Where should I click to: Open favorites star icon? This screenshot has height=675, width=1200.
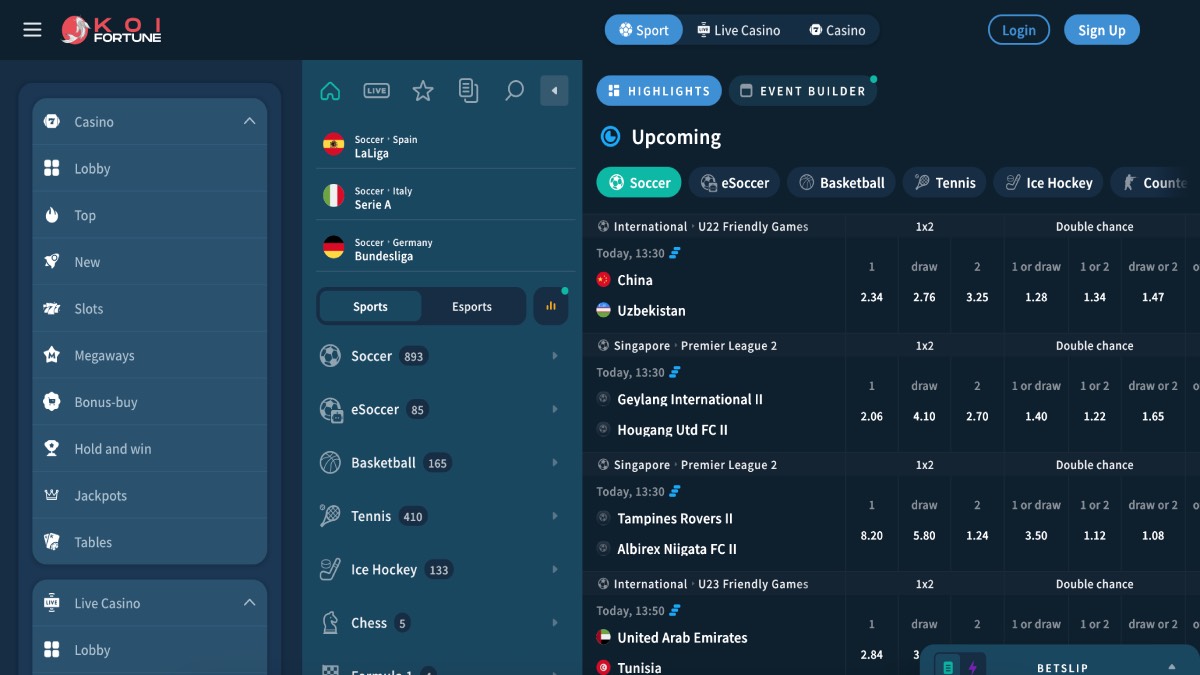(x=423, y=91)
